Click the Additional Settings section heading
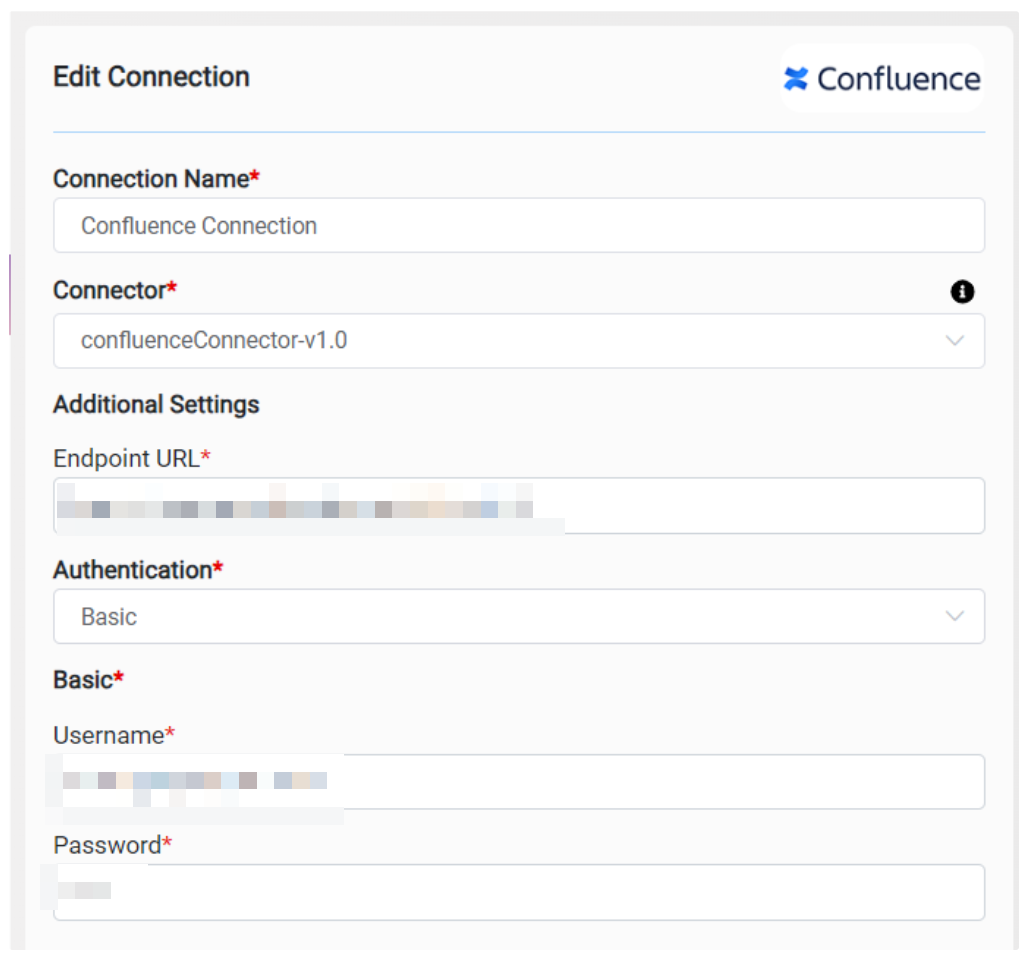Screen dimensions: 1033x971 (156, 405)
